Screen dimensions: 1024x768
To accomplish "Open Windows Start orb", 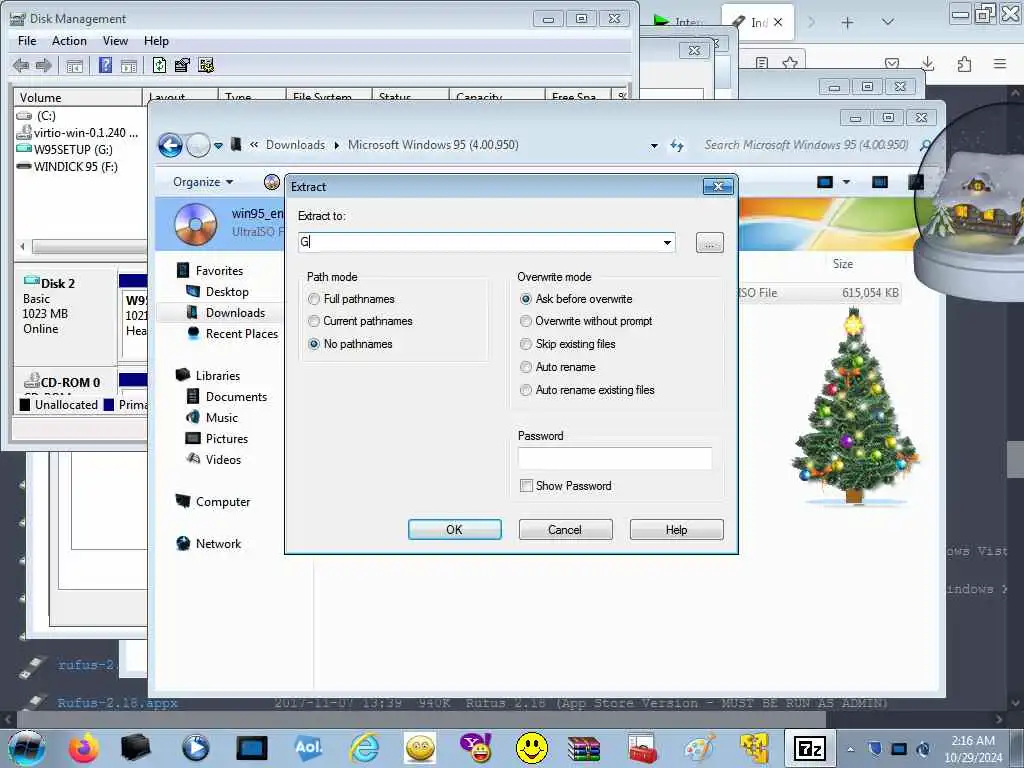I will (x=26, y=748).
